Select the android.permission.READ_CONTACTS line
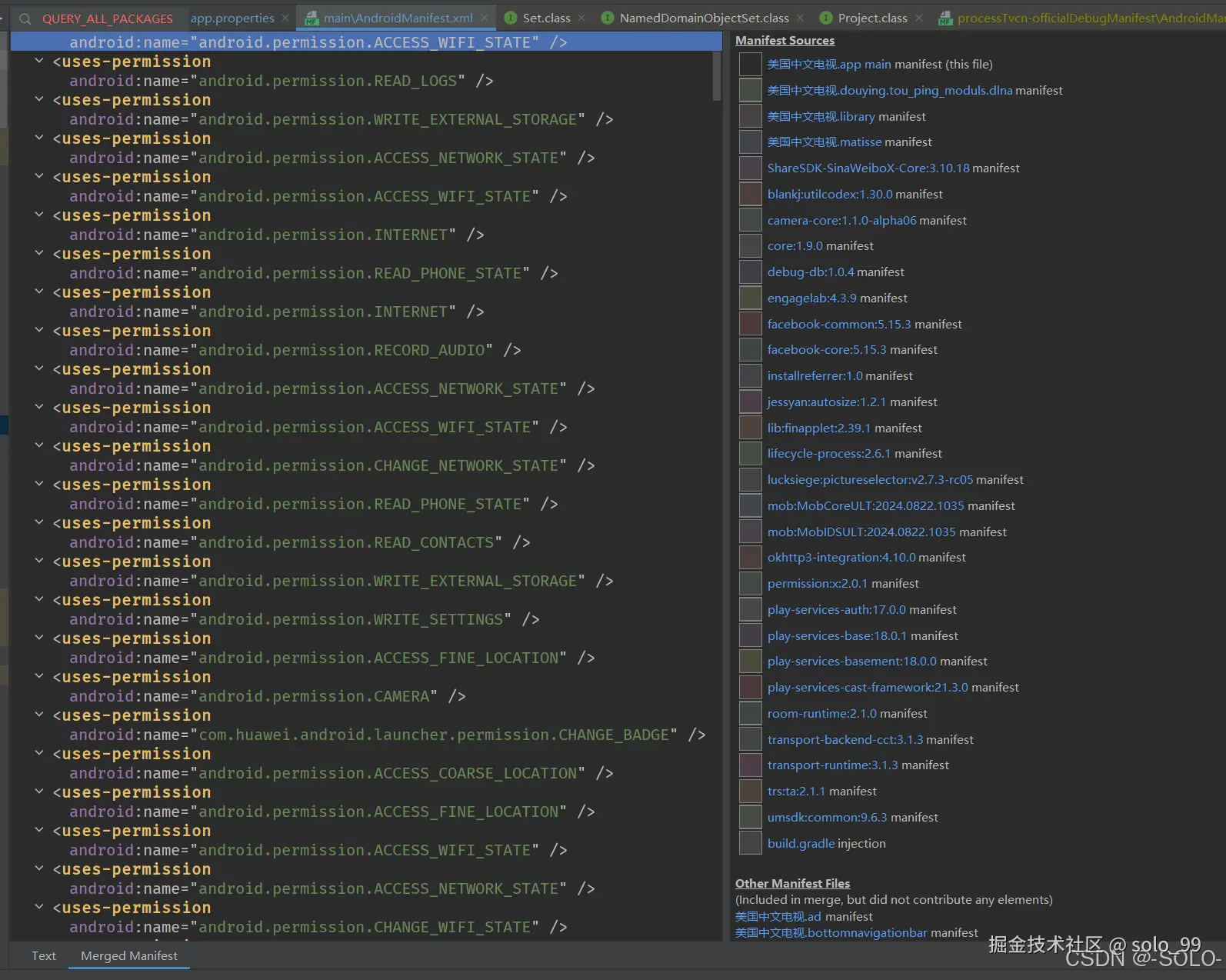This screenshot has width=1226, height=980. click(300, 542)
